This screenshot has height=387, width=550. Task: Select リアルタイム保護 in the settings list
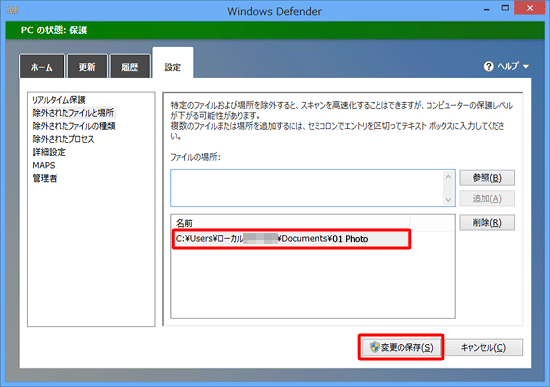click(59, 100)
